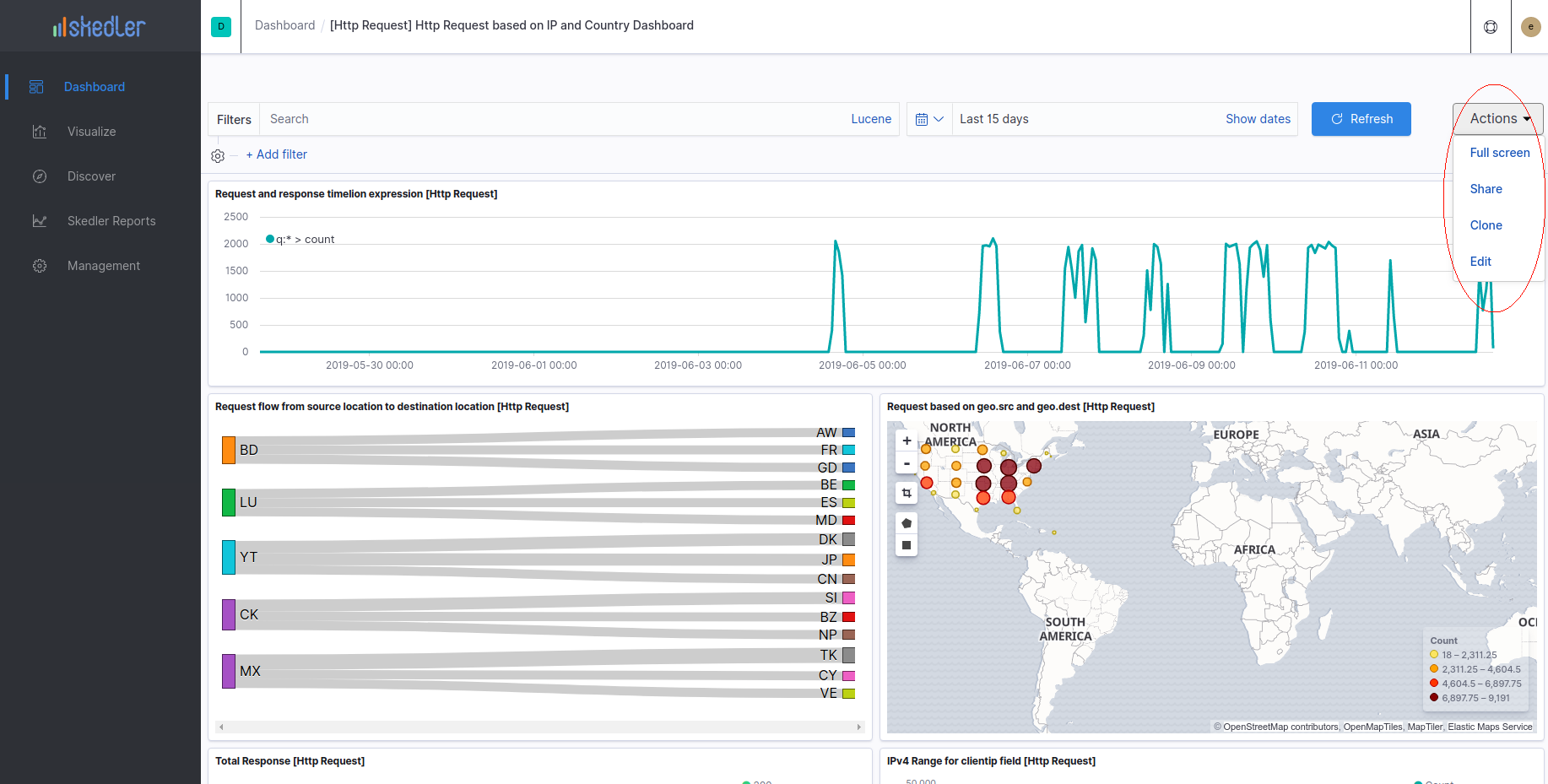The image size is (1548, 784).
Task: Toggle the q:* > count legend item
Action: click(x=300, y=240)
